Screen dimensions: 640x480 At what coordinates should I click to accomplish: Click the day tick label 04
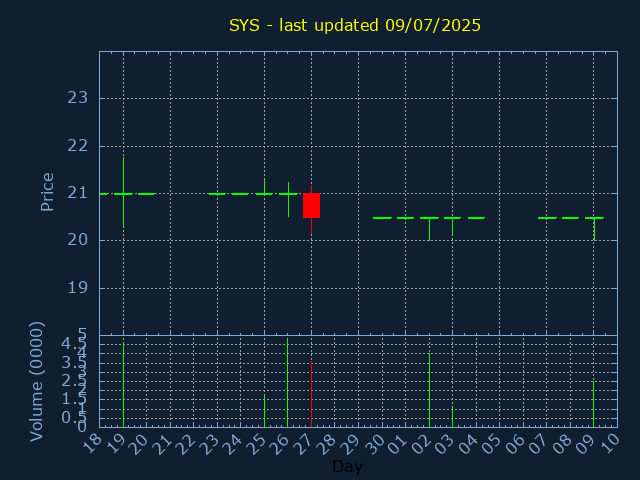coord(470,443)
